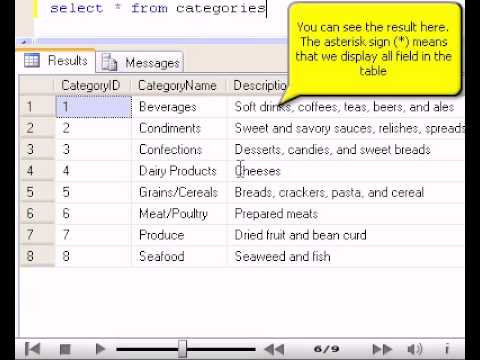Select the Meat/Poultry cell
Screen dimensions: 480x360
point(179,214)
